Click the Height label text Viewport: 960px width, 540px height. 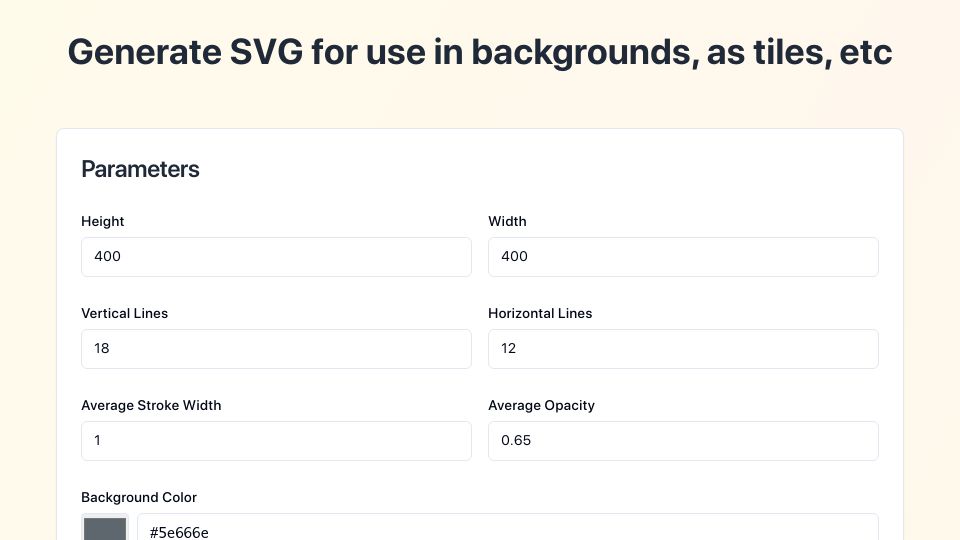103,222
